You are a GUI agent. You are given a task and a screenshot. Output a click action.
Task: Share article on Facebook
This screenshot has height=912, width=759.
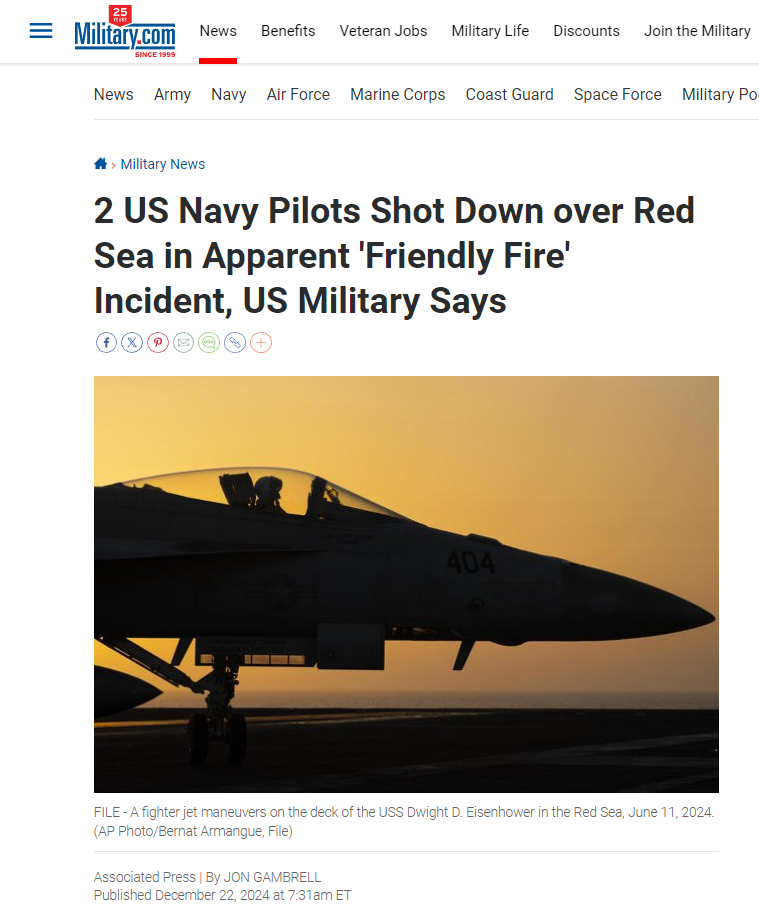click(x=106, y=343)
